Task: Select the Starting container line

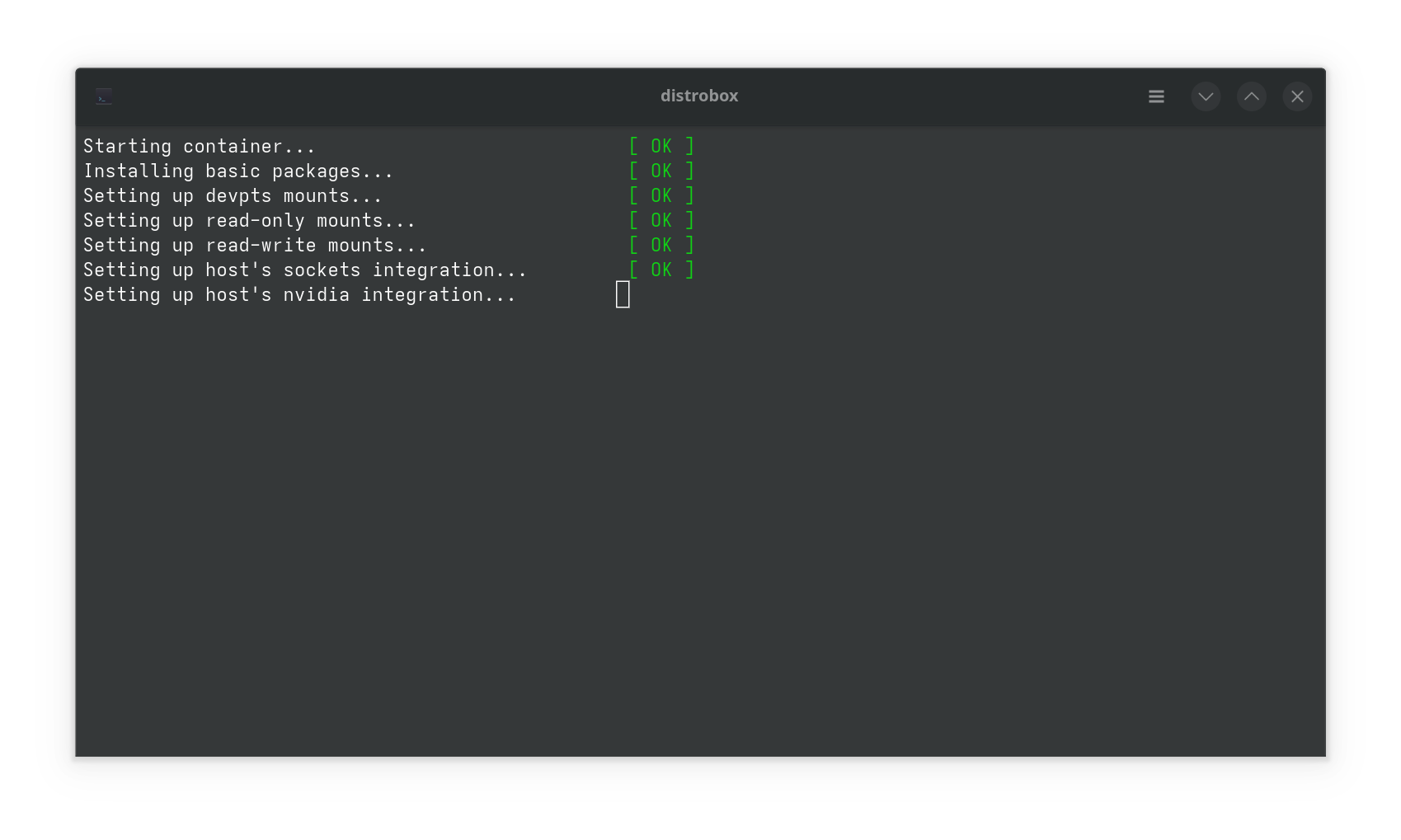Action: click(x=199, y=146)
